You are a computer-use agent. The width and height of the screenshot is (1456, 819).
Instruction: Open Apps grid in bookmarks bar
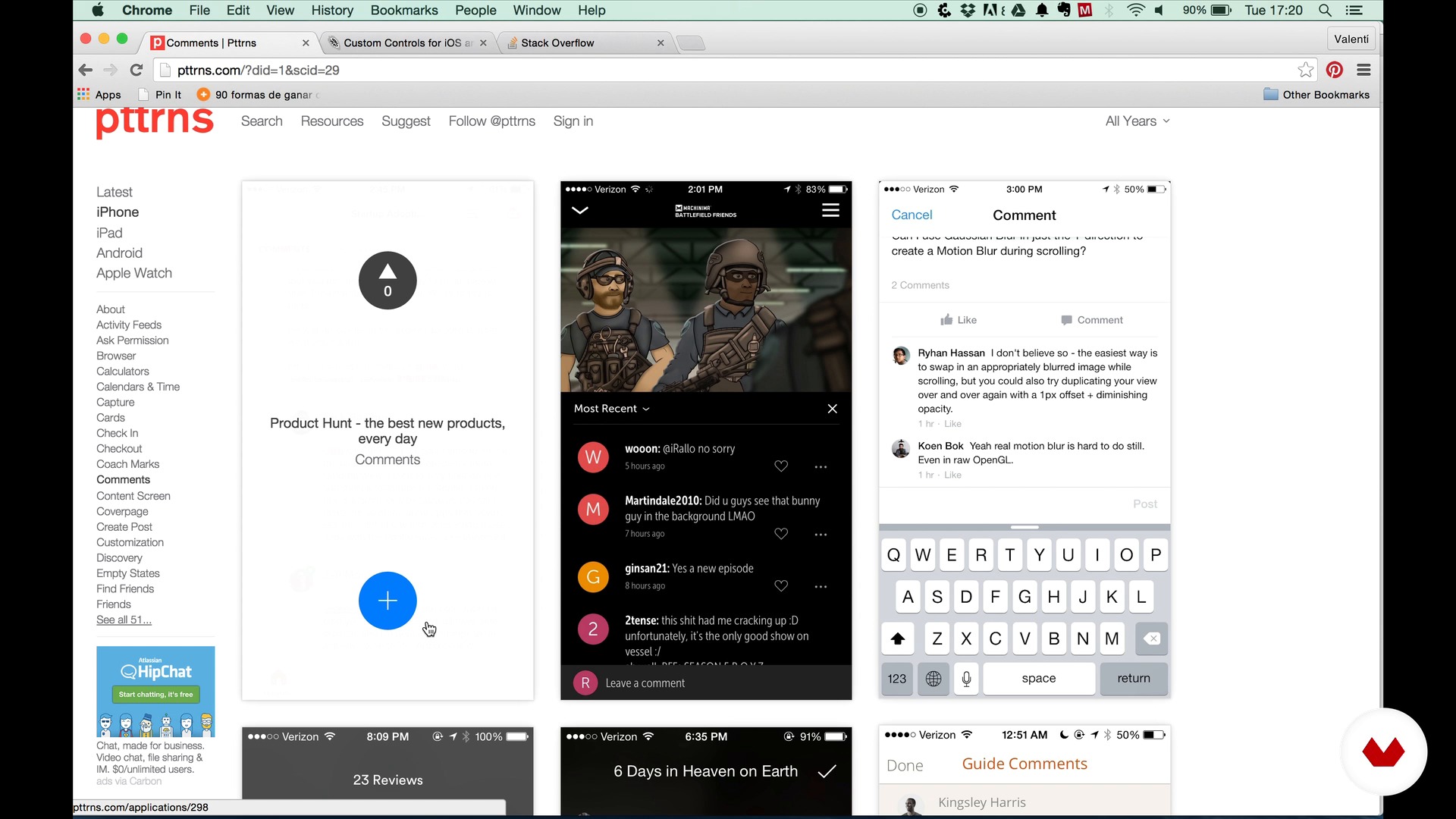99,95
